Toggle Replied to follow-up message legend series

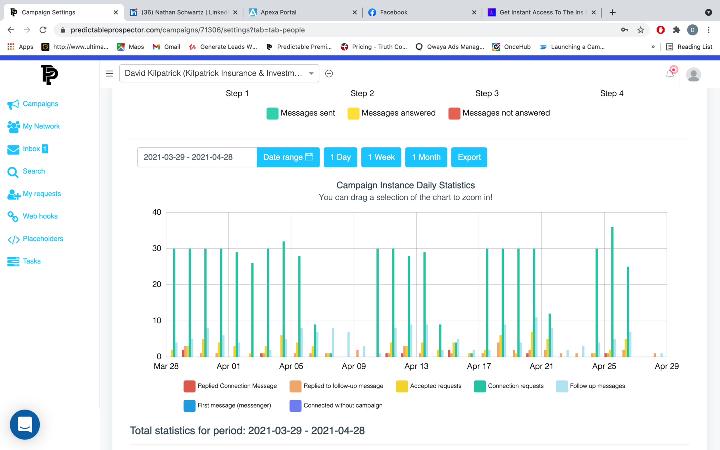point(337,386)
